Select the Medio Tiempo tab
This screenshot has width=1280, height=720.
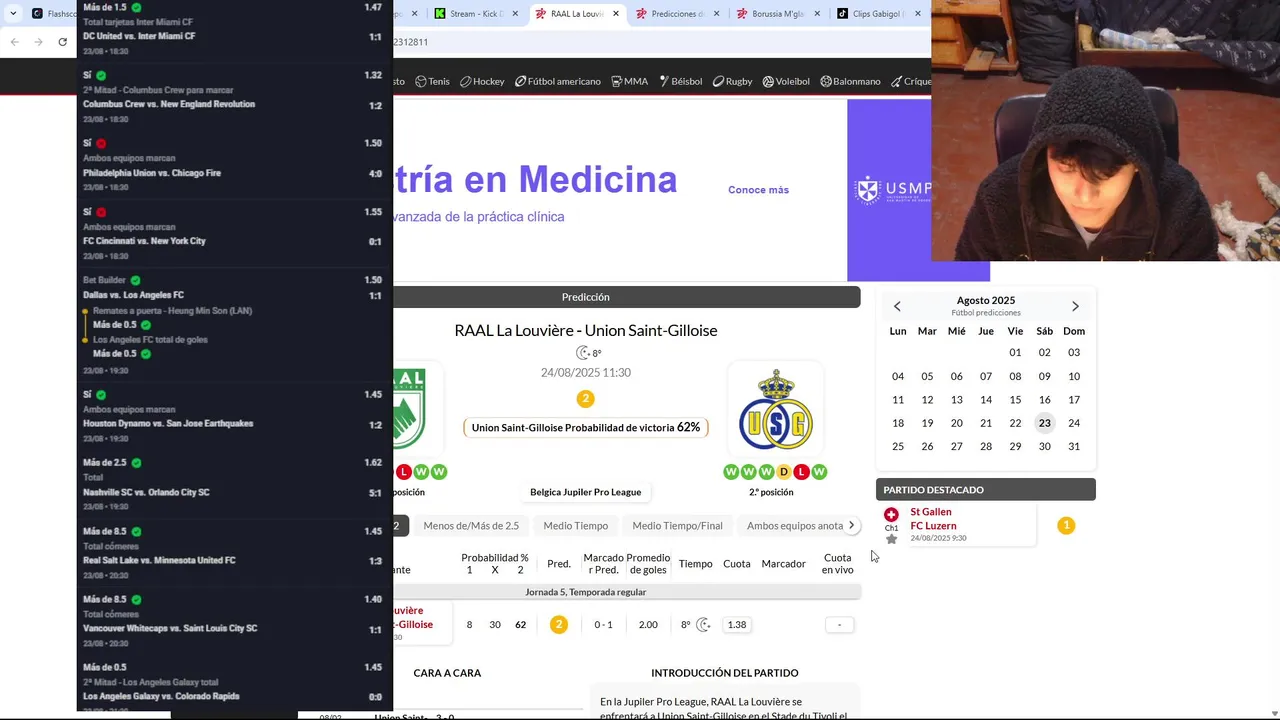tap(575, 526)
